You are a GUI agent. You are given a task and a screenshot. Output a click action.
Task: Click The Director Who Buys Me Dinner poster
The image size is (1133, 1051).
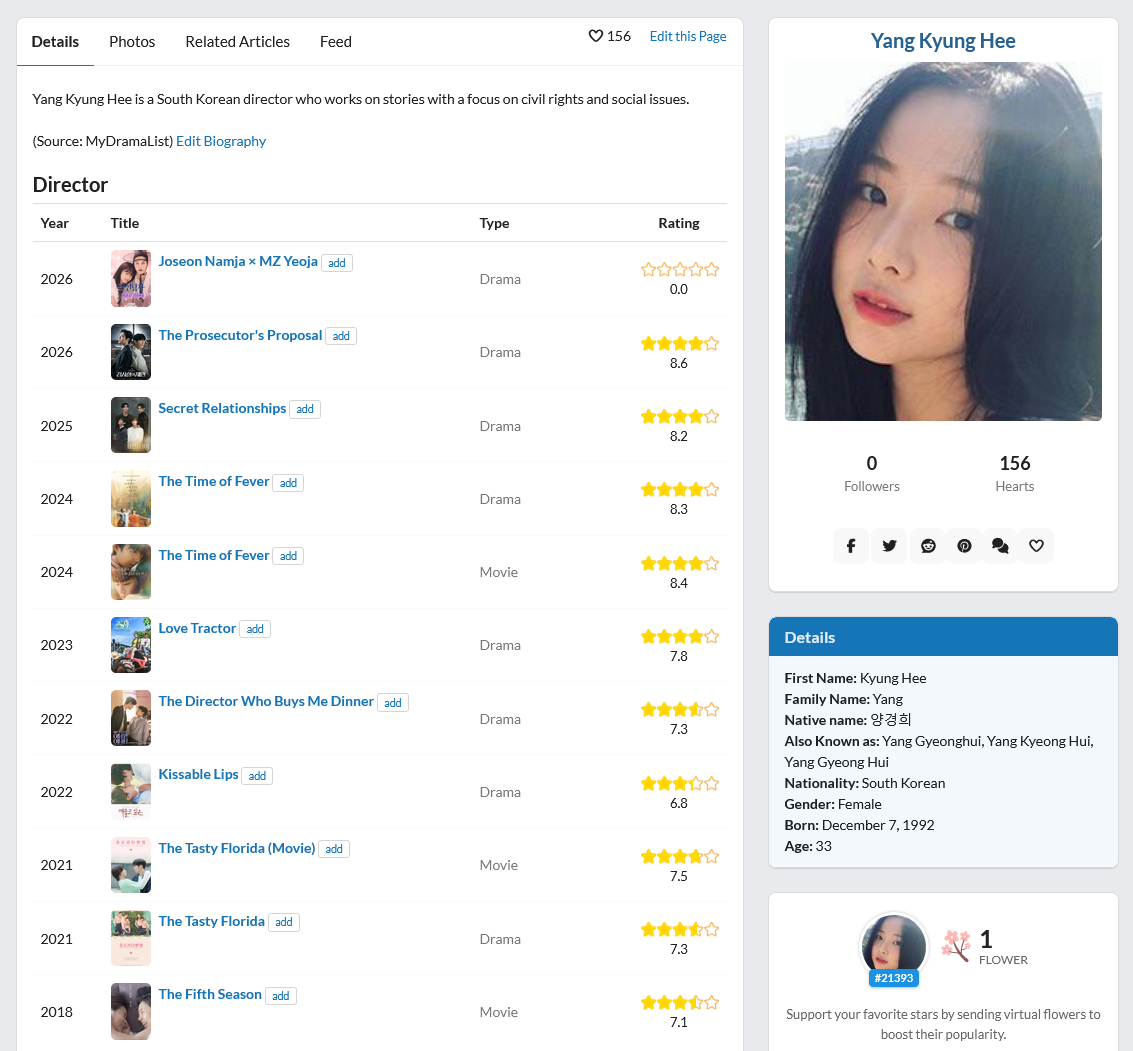click(131, 718)
